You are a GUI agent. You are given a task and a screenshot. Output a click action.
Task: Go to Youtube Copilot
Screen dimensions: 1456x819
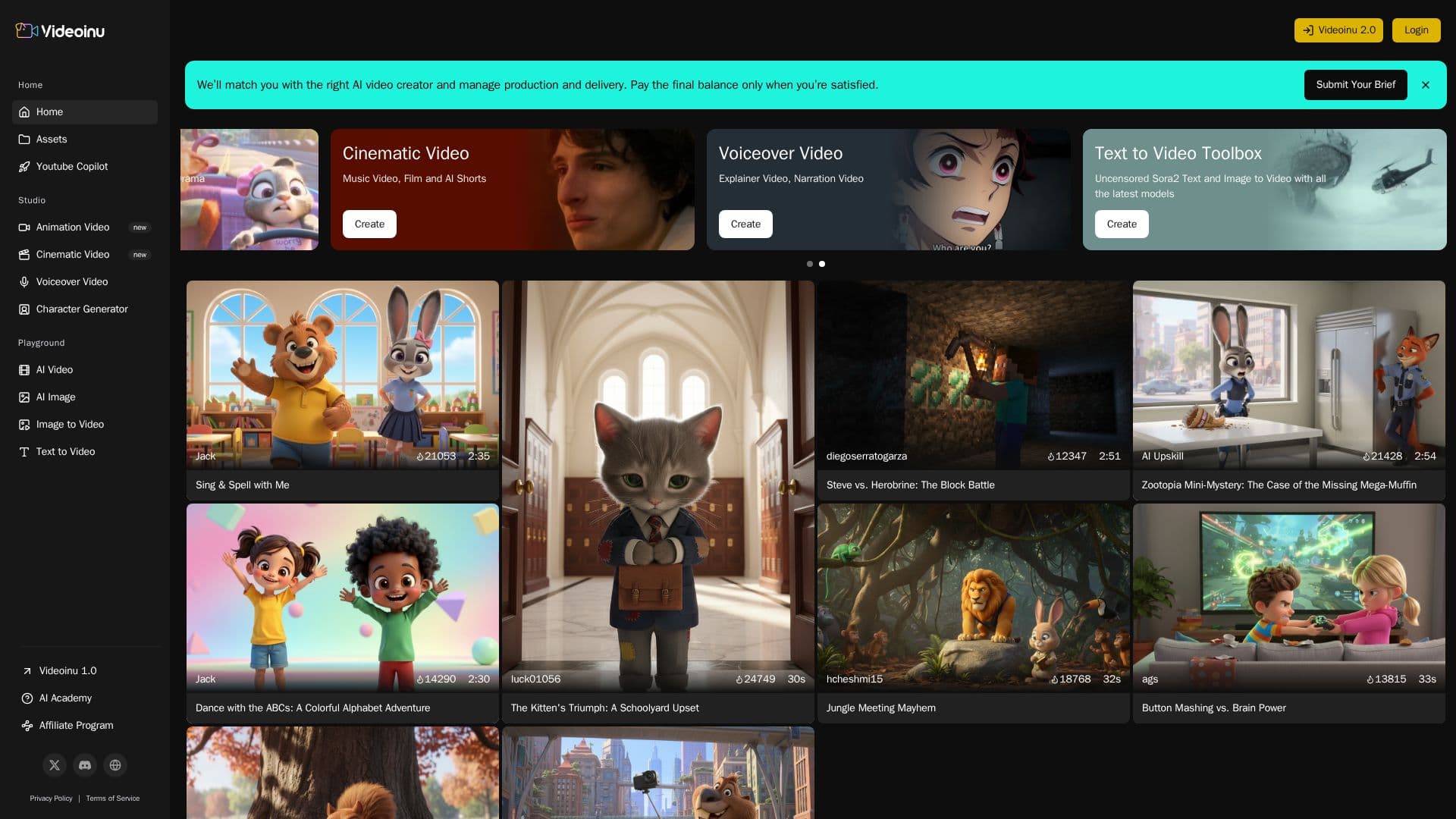[x=85, y=167]
